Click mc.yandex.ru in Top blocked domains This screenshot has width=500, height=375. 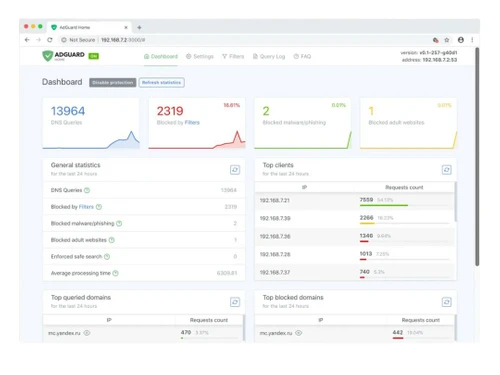point(276,333)
